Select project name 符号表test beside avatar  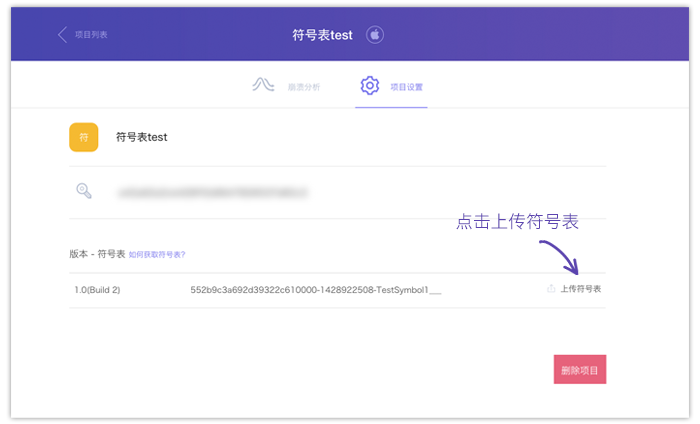coord(142,137)
